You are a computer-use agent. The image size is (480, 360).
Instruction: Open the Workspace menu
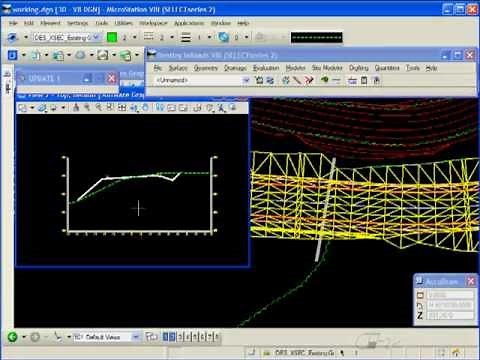[x=153, y=23]
